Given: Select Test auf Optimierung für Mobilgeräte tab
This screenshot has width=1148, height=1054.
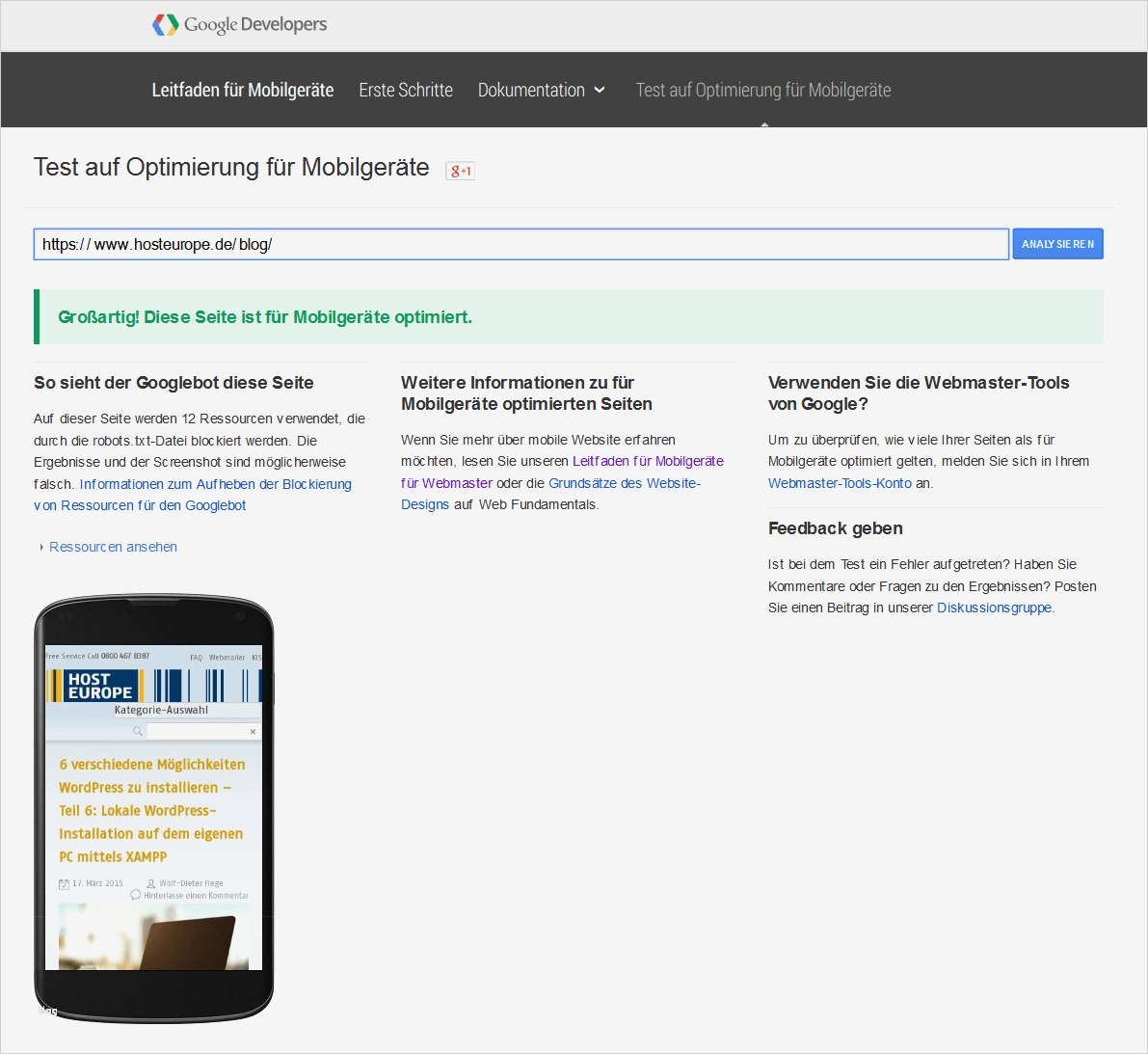Looking at the screenshot, I should [x=762, y=90].
